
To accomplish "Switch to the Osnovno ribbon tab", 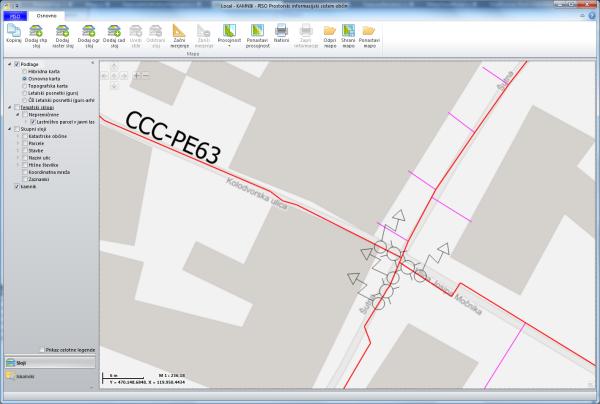I will pyautogui.click(x=47, y=17).
